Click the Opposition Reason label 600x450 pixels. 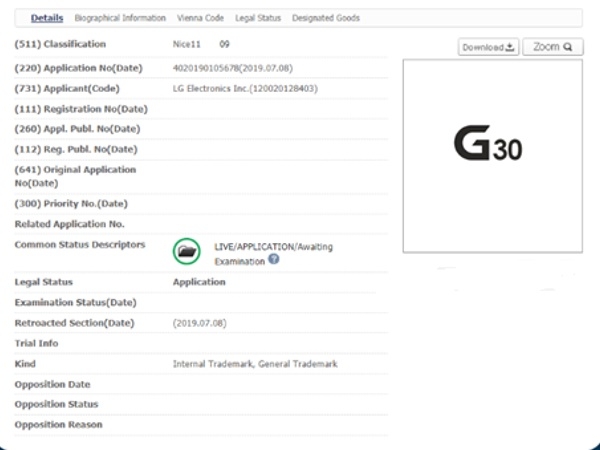click(58, 425)
